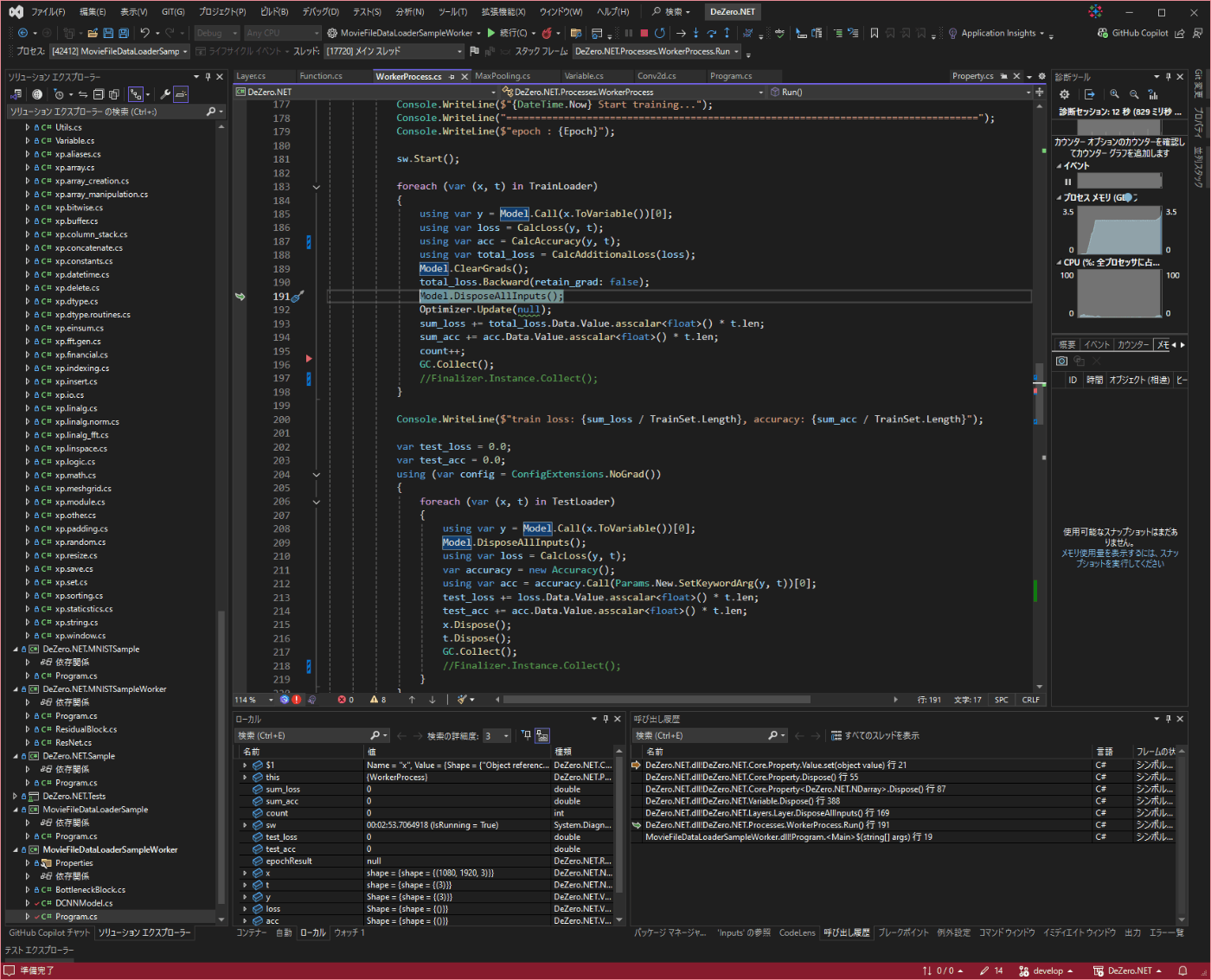
Task: Click Zoom Out icon in Diagnostic Tools
Action: (1134, 94)
